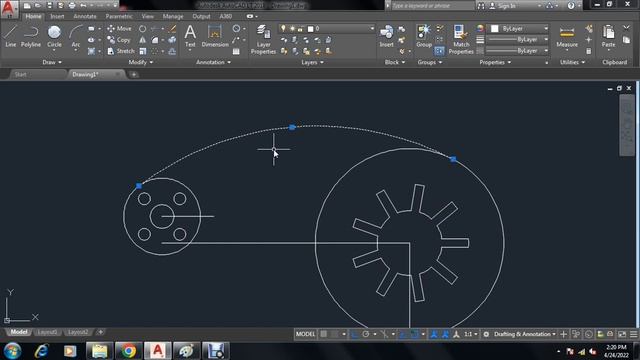Expand the Layers panel
This screenshot has width=640, height=360.
pyautogui.click(x=312, y=62)
